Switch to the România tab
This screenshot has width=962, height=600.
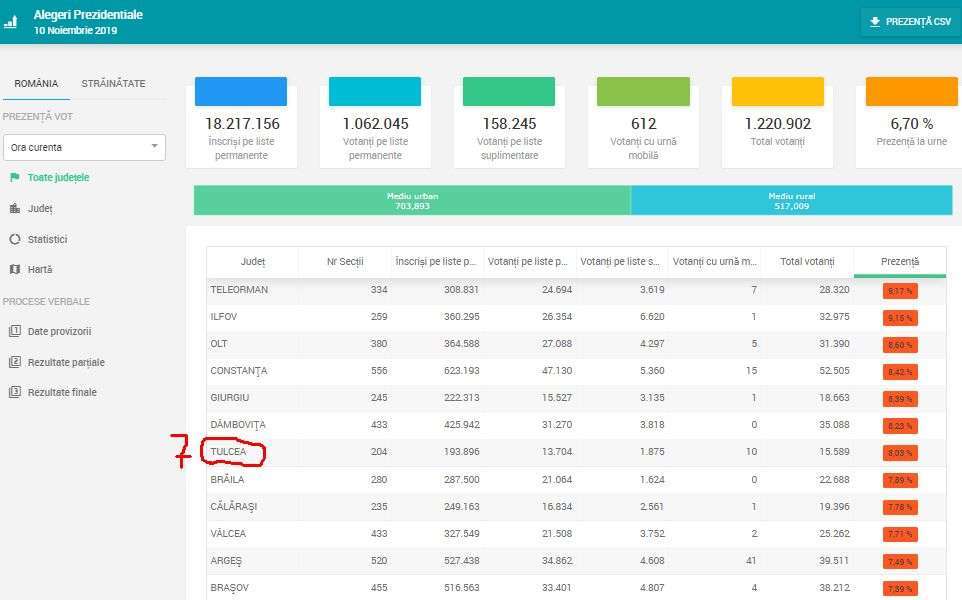pos(36,84)
